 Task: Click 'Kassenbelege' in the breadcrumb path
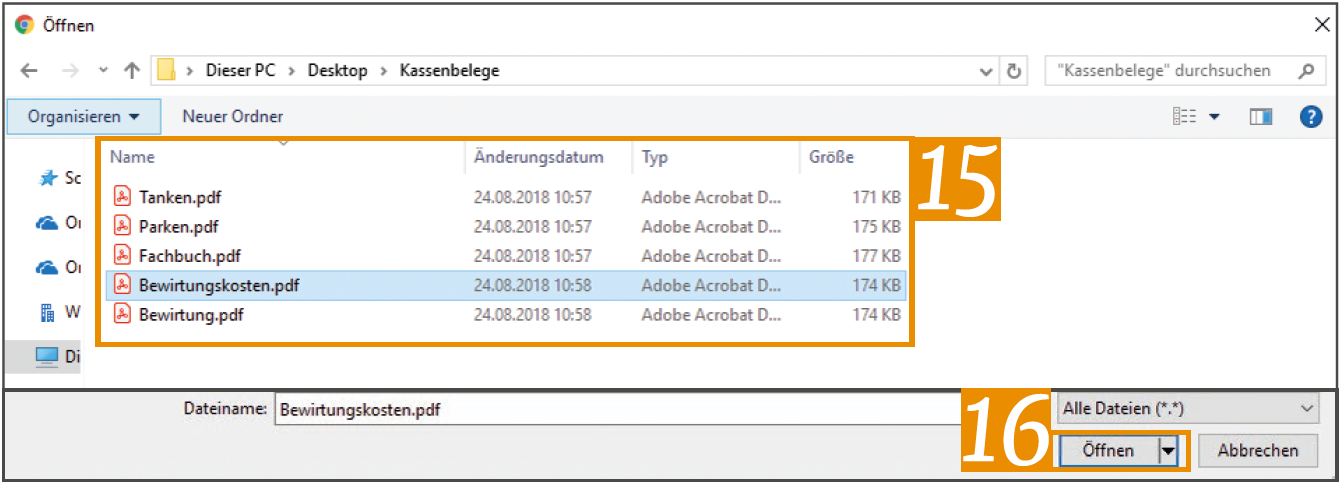point(449,71)
